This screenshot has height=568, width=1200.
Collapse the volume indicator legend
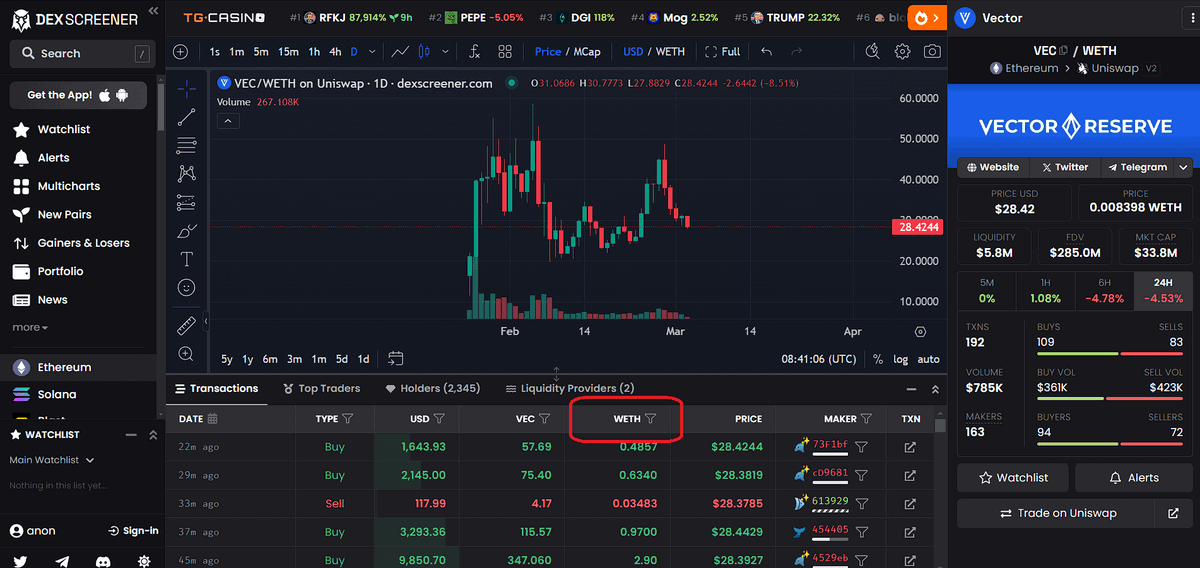tap(228, 121)
